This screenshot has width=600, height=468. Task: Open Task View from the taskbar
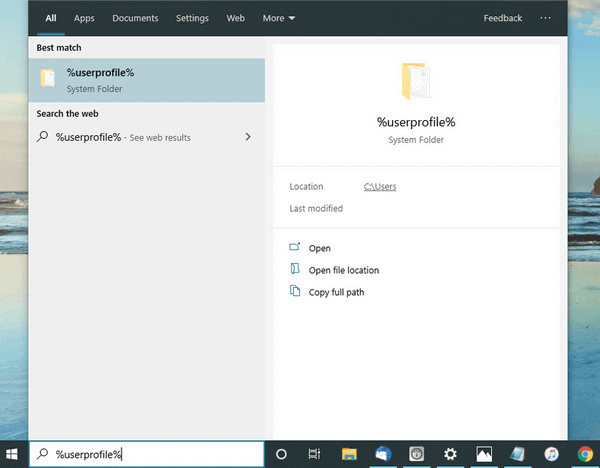coord(314,454)
